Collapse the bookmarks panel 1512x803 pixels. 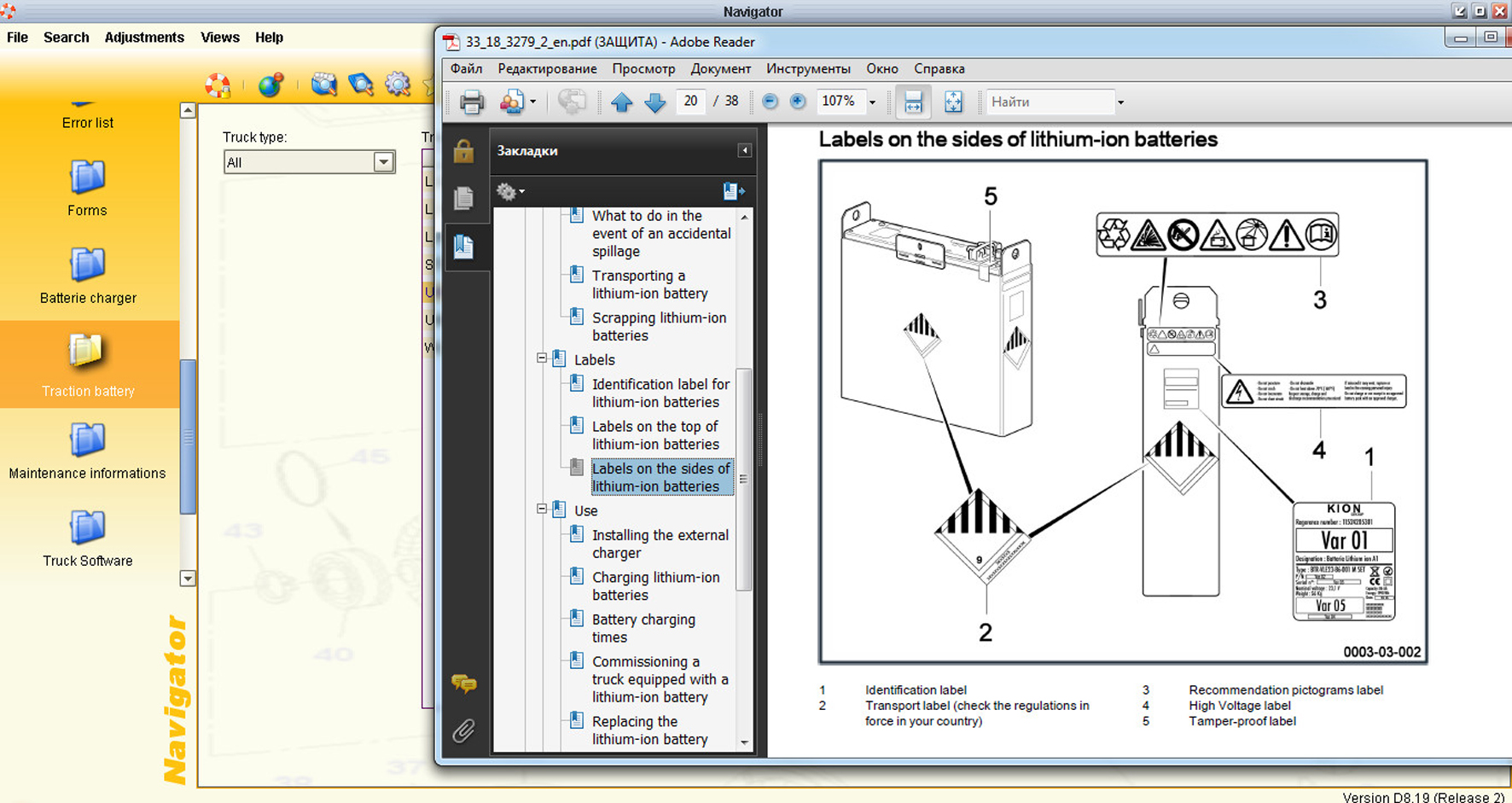(x=744, y=150)
